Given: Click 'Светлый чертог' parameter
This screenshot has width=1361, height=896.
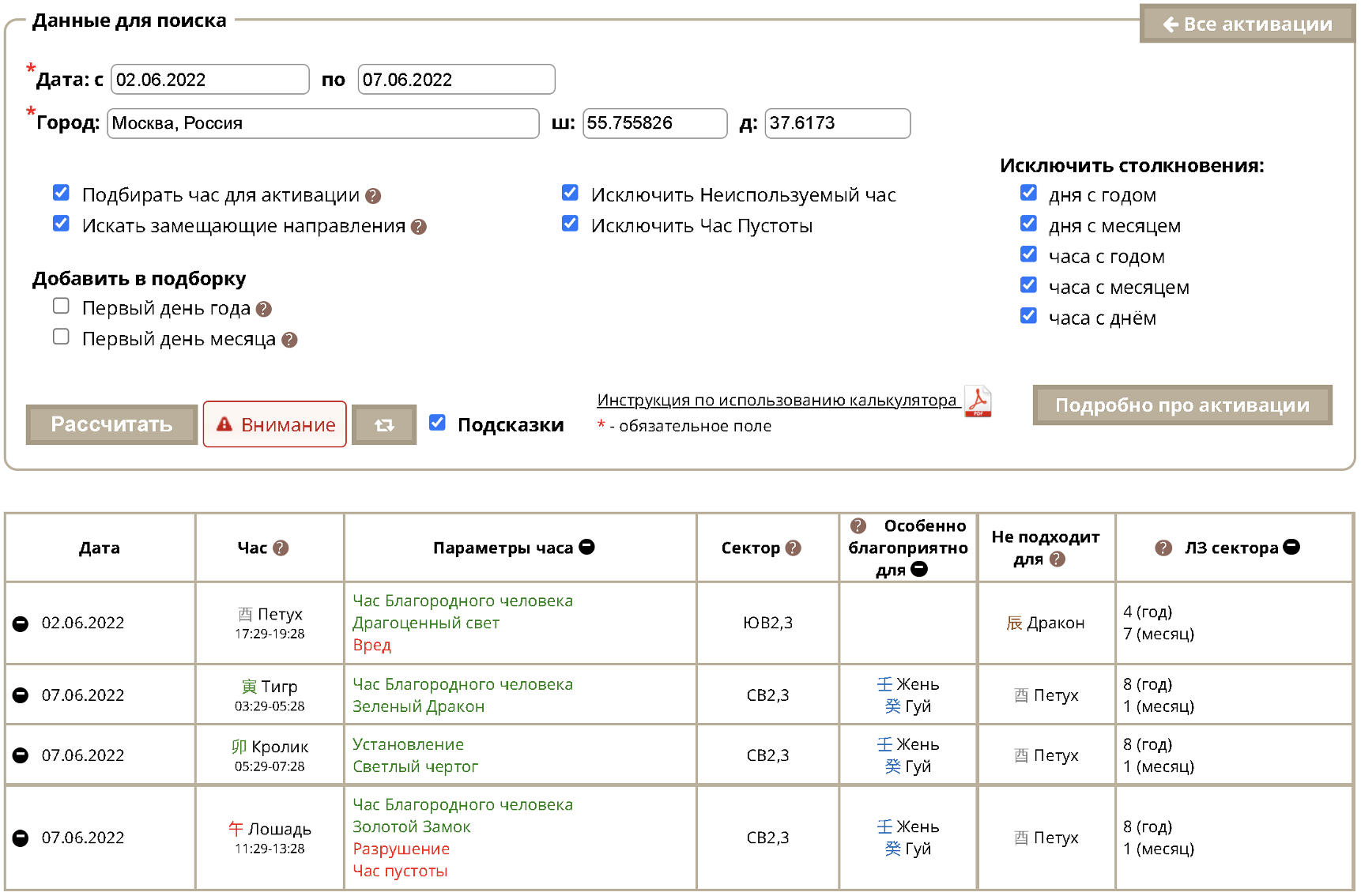Looking at the screenshot, I should pos(415,767).
